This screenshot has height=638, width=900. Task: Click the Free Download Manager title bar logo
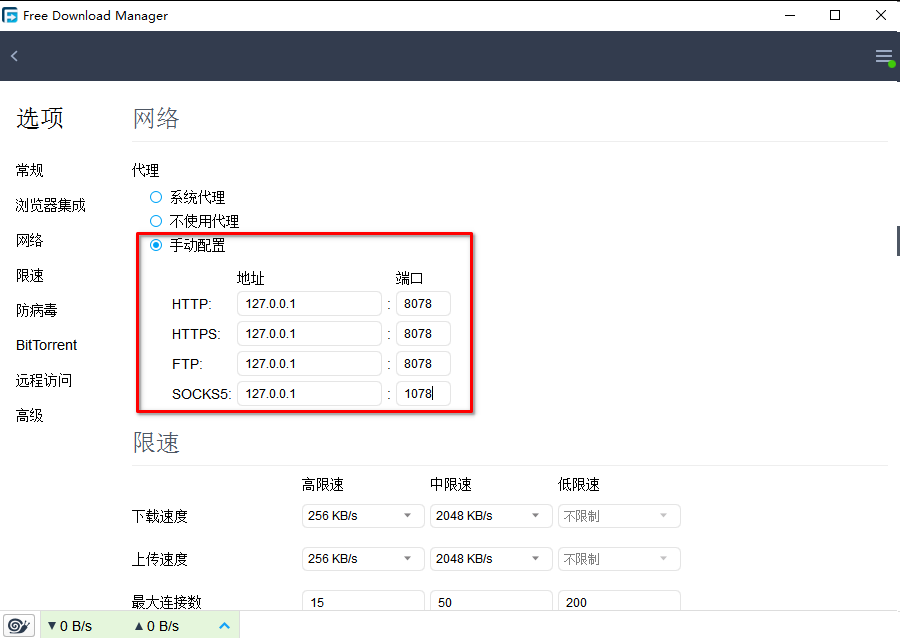11,15
